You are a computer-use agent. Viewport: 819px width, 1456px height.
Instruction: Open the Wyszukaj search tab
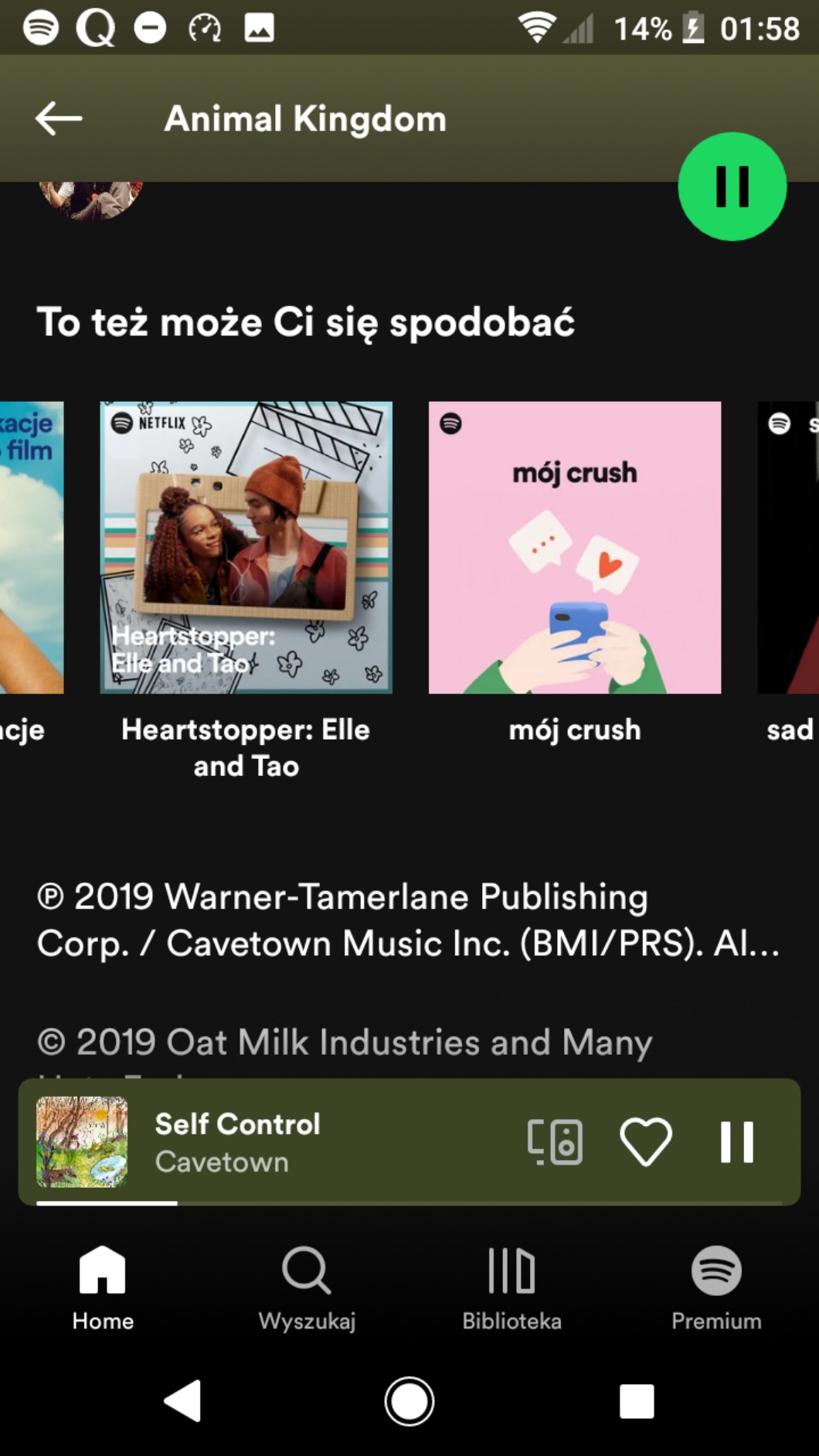tap(307, 1288)
